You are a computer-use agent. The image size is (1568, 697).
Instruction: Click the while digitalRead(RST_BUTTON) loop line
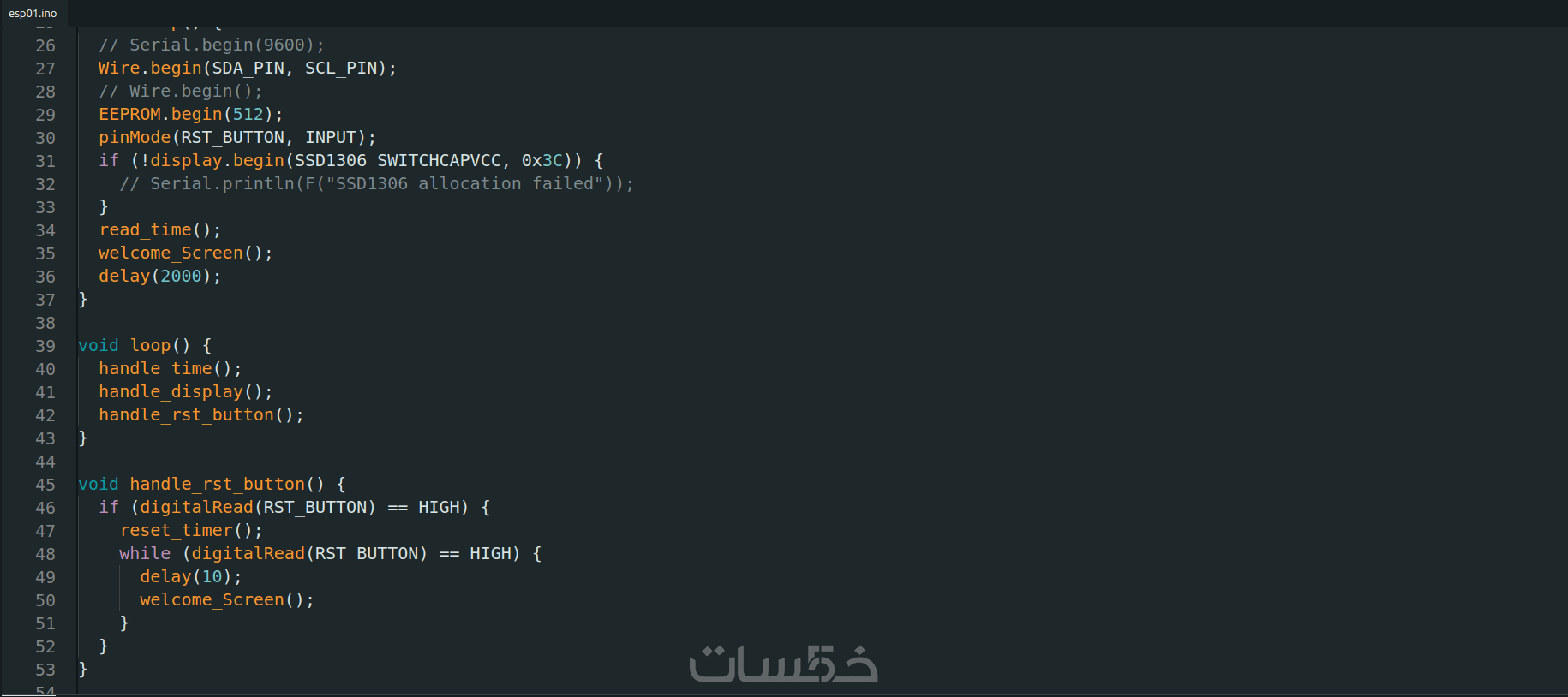click(x=329, y=554)
